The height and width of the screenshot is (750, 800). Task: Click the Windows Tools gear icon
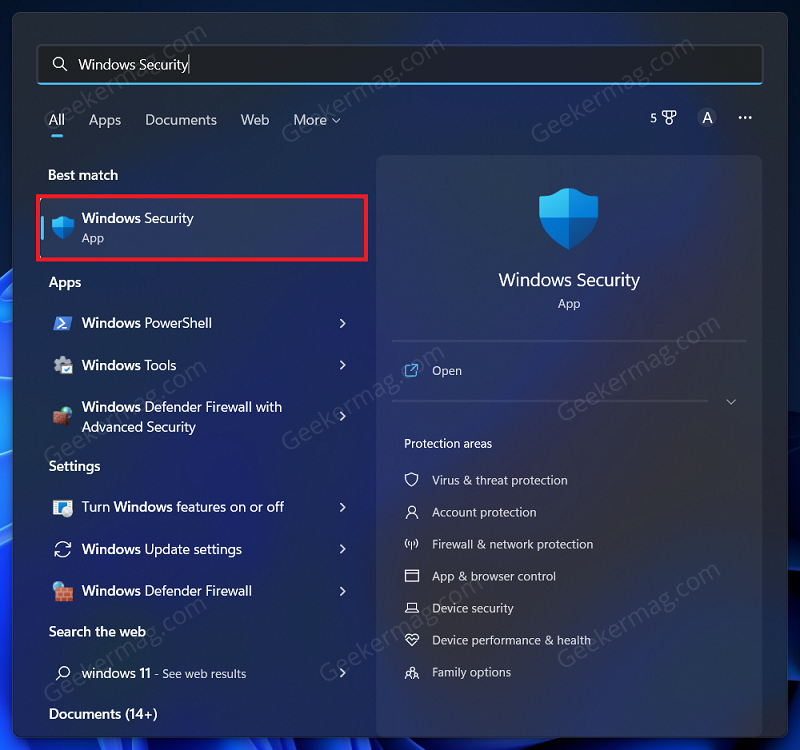coord(63,365)
